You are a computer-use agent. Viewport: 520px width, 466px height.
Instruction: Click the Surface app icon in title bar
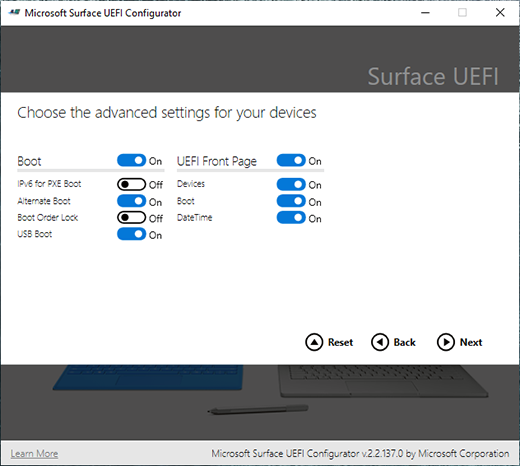click(14, 13)
